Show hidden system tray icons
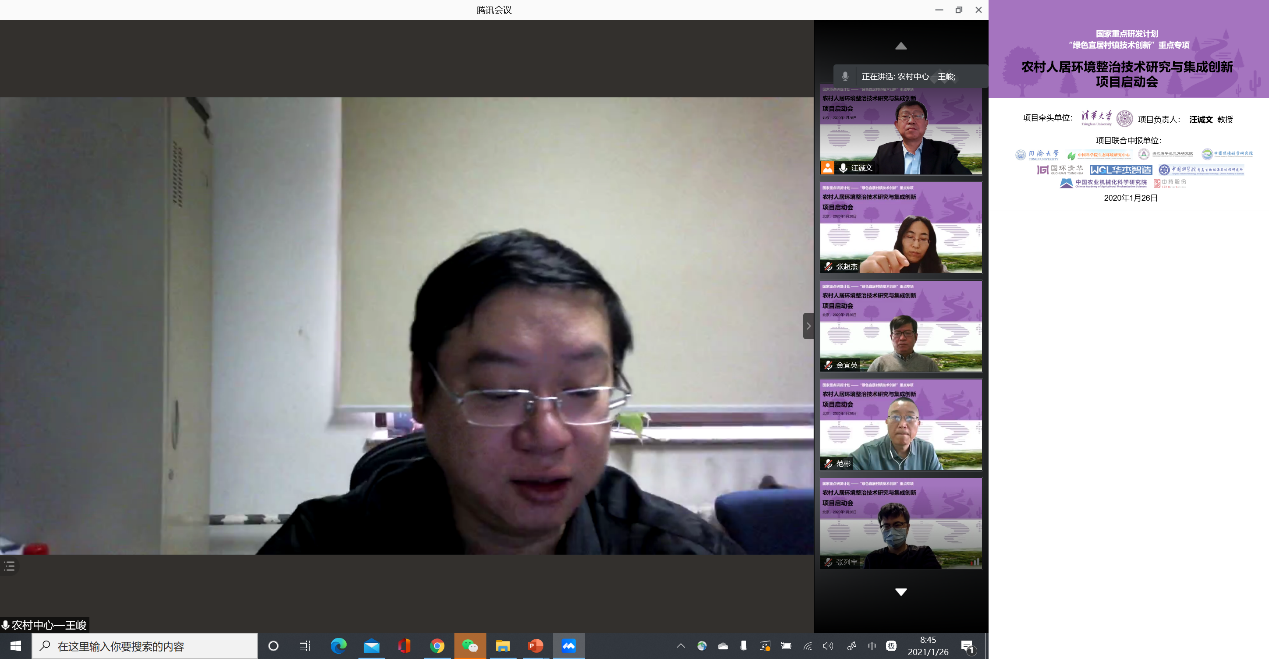 [x=681, y=646]
